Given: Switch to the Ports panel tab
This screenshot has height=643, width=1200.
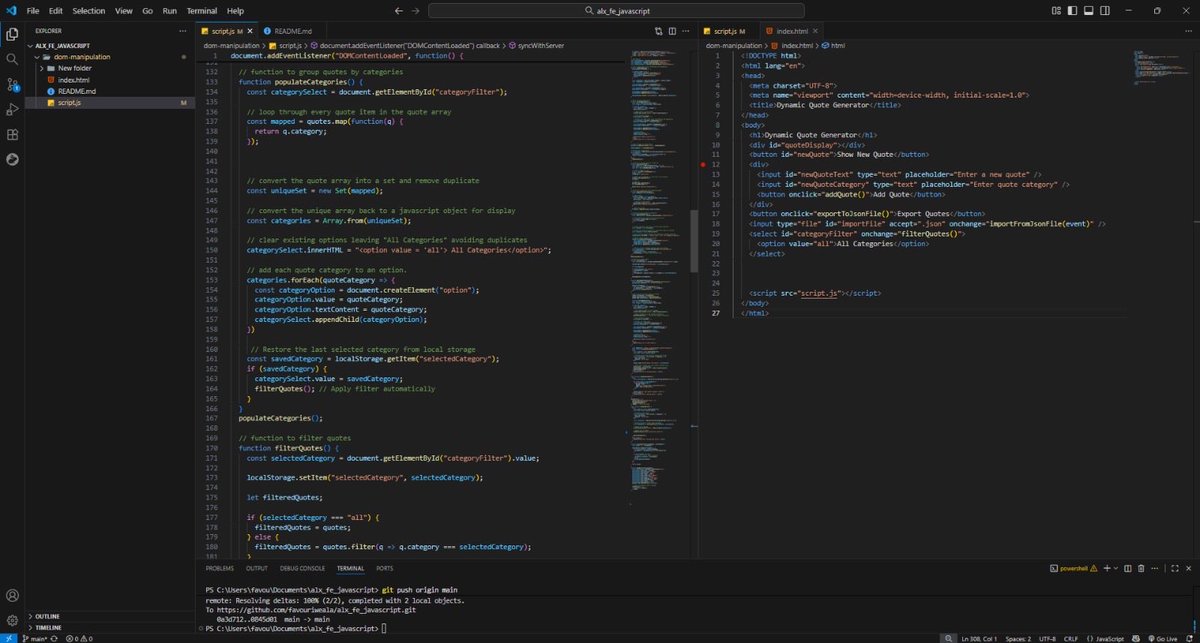Looking at the screenshot, I should click(x=384, y=568).
